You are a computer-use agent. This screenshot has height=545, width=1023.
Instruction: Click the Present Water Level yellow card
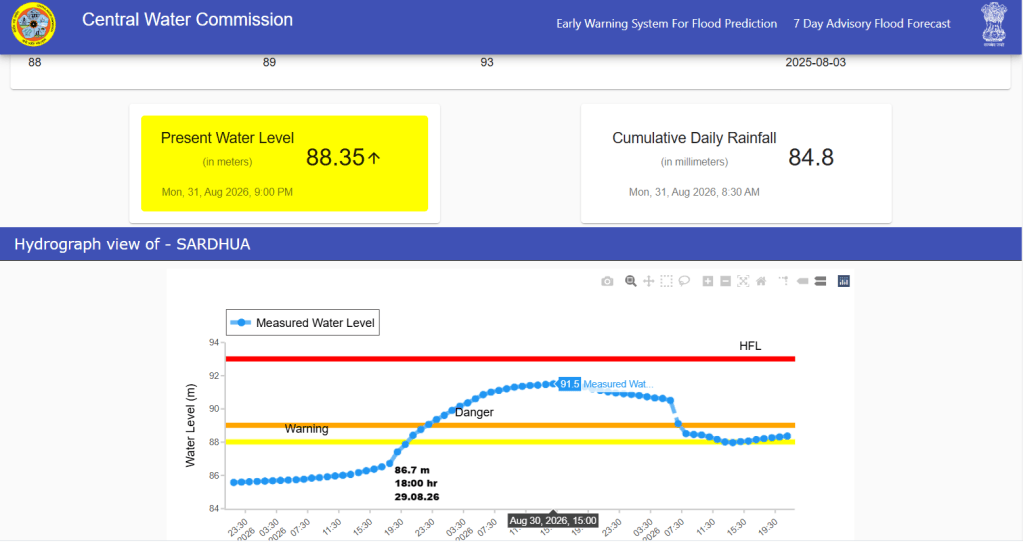[284, 163]
